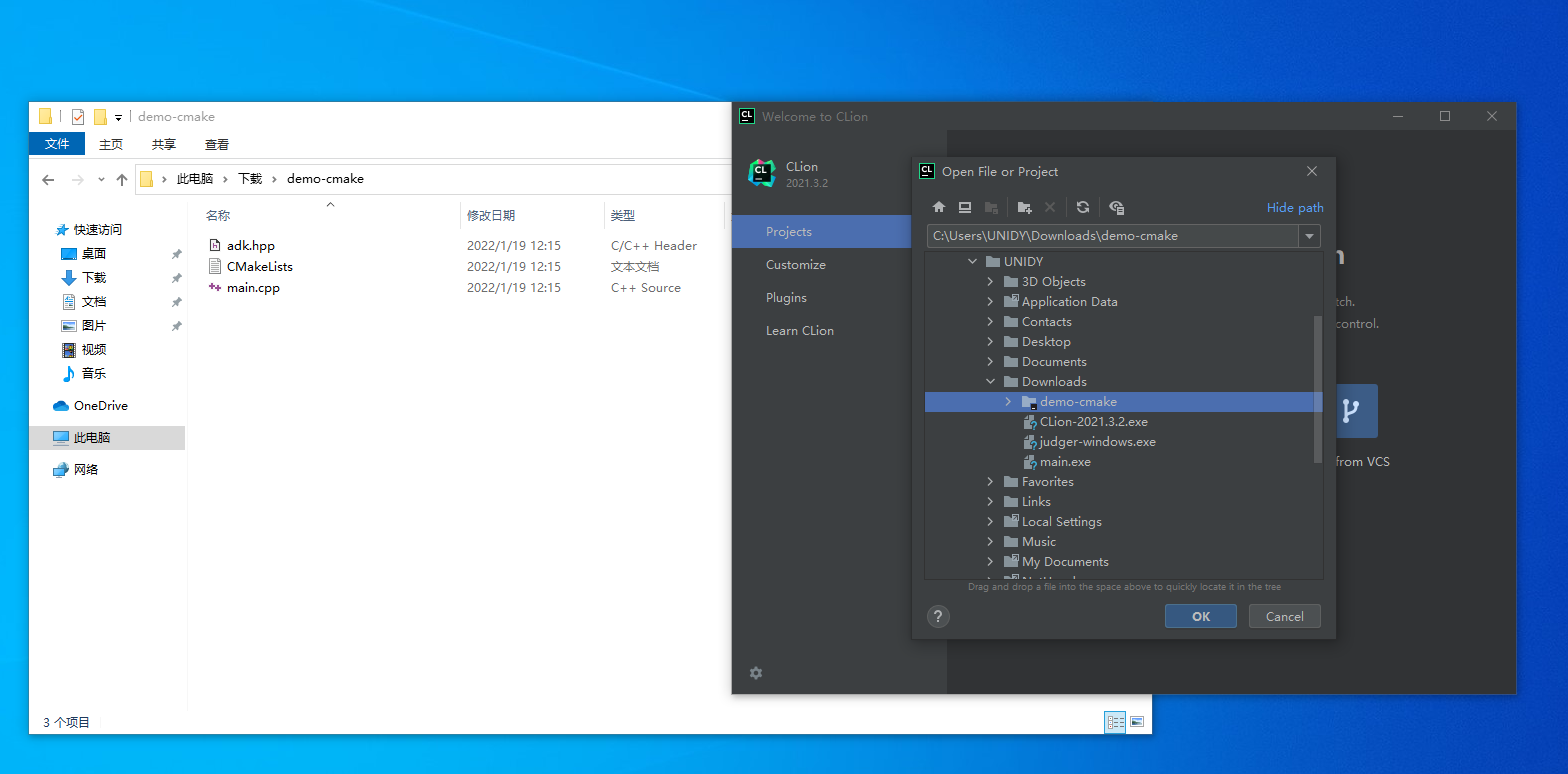
Task: Expand the 3D Objects folder node
Action: point(990,282)
